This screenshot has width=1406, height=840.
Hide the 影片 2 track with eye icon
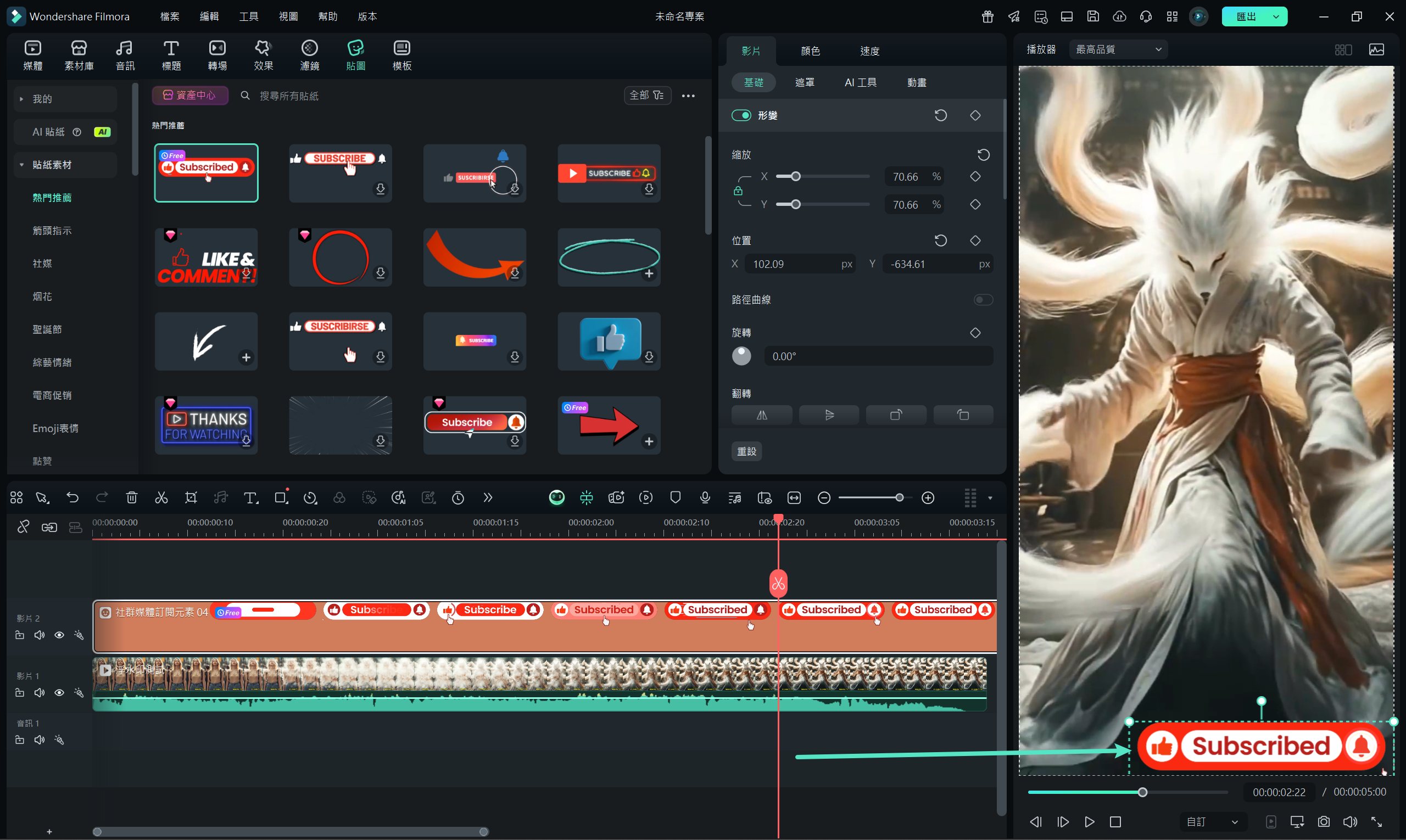pyautogui.click(x=59, y=635)
